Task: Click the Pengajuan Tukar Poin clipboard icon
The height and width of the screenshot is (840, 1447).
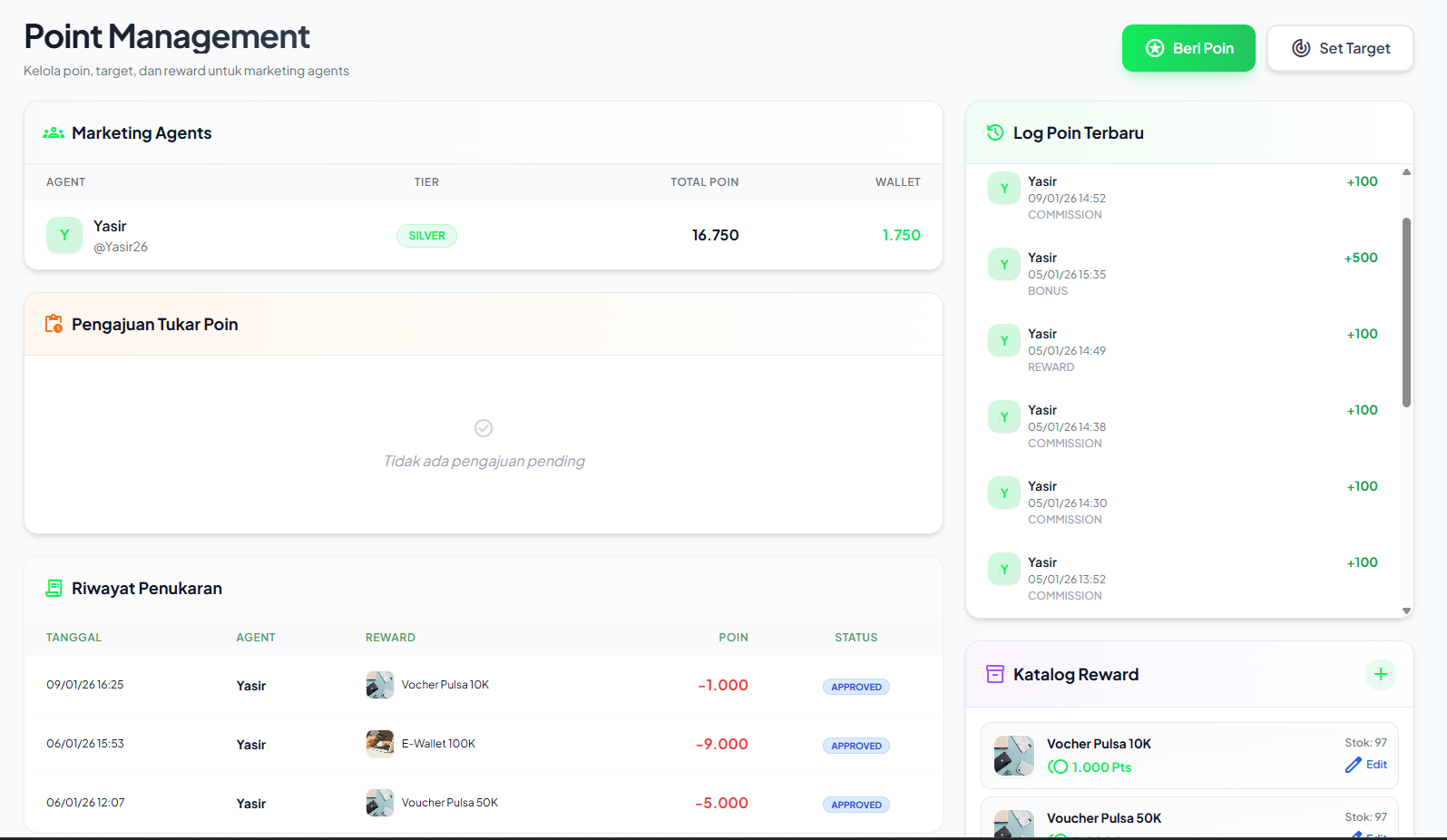Action: (54, 324)
